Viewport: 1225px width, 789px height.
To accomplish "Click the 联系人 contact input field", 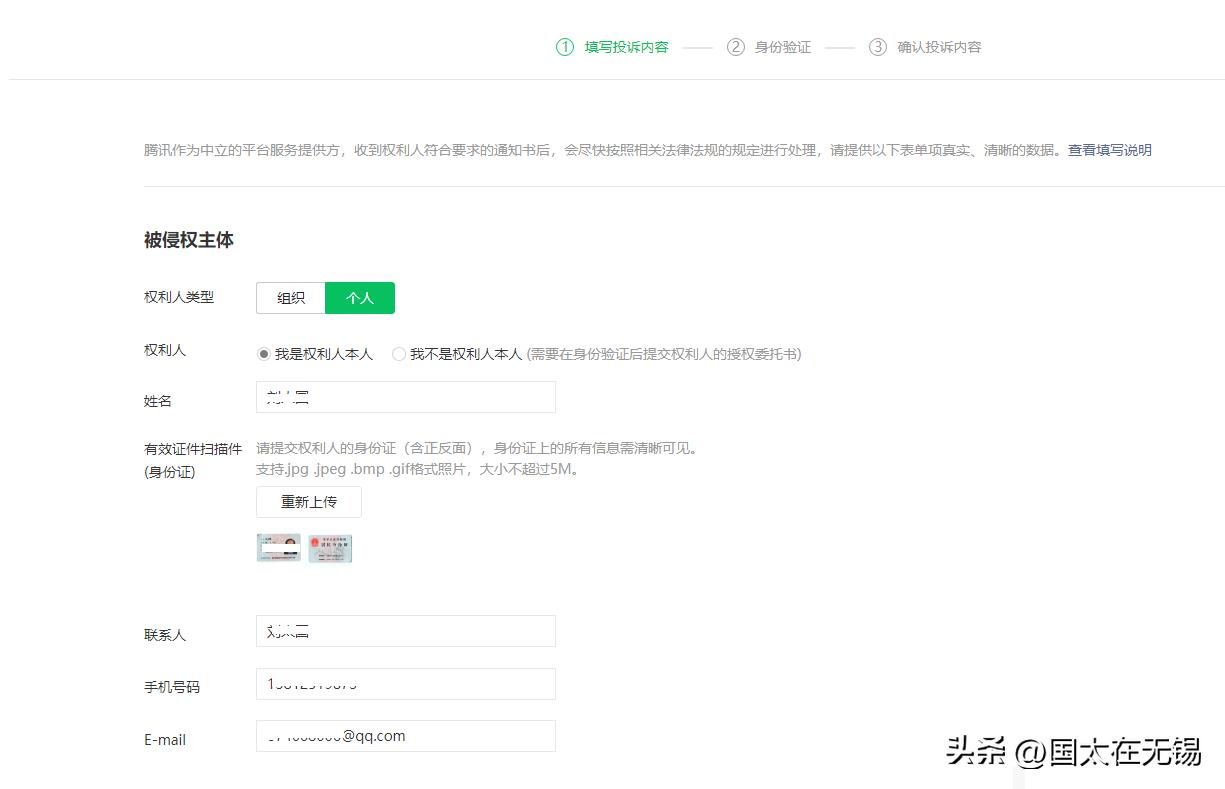I will pos(405,631).
